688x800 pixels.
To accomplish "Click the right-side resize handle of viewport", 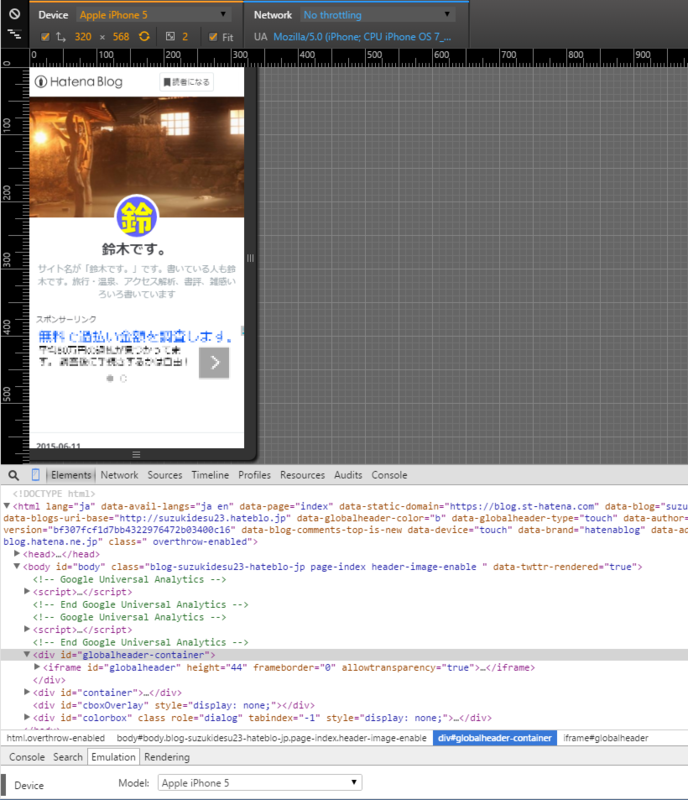I will coord(250,258).
